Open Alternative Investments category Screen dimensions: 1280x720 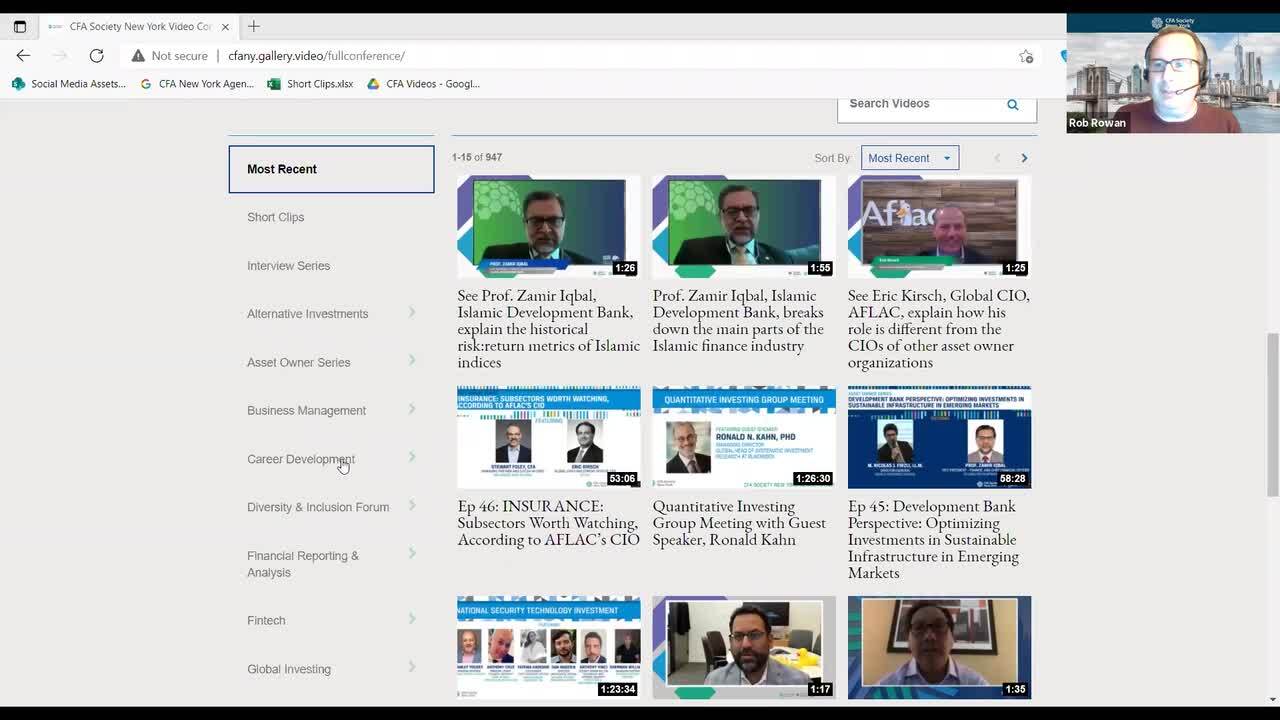pyautogui.click(x=308, y=314)
